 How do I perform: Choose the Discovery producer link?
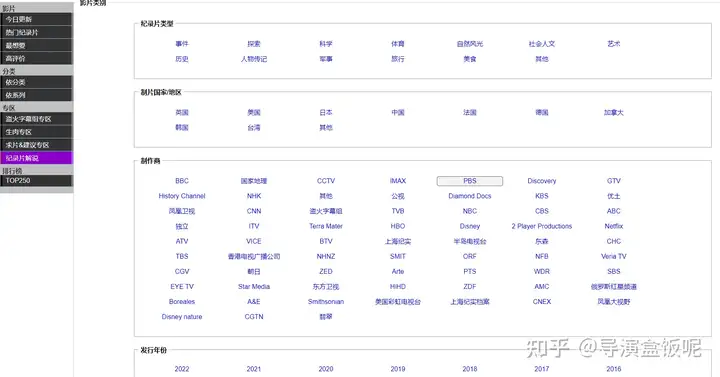point(542,181)
